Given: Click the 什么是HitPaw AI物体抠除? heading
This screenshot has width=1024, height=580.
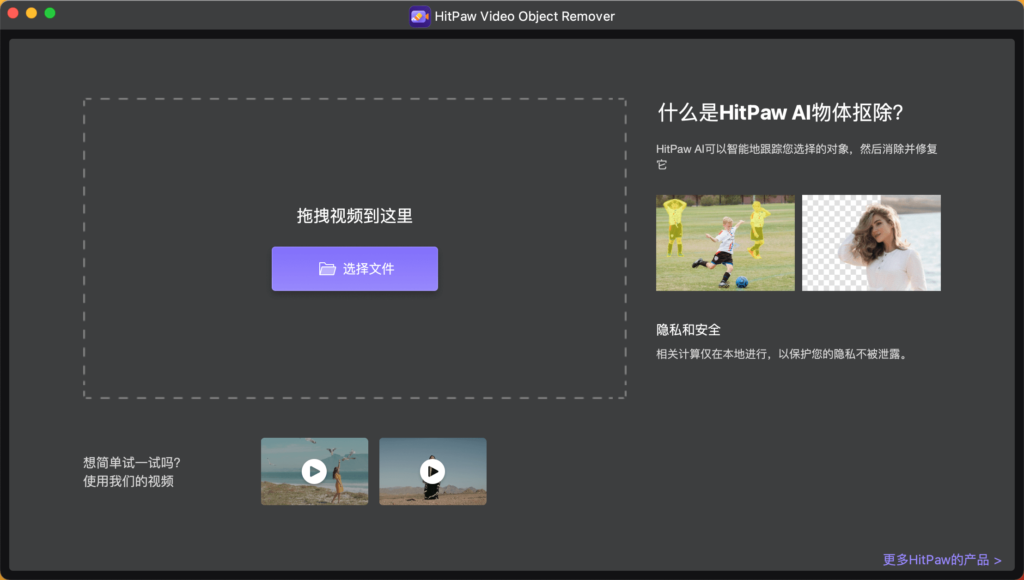Looking at the screenshot, I should [x=780, y=112].
